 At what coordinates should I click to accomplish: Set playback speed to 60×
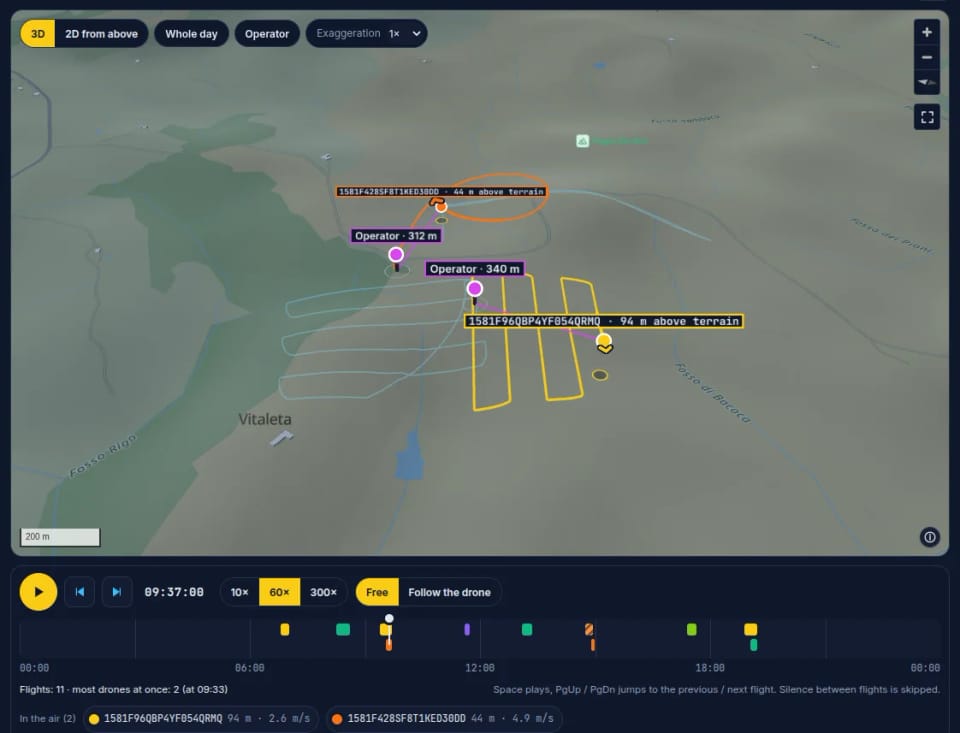(279, 592)
